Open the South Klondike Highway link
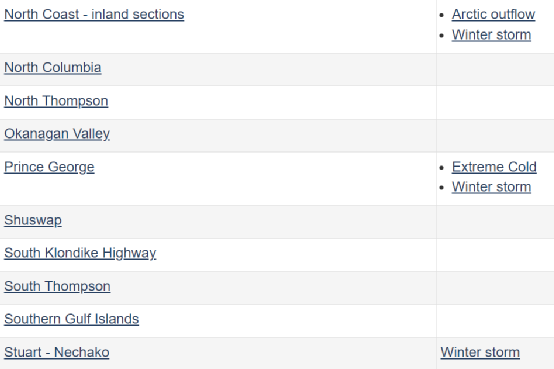This screenshot has width=554, height=369. coord(80,253)
